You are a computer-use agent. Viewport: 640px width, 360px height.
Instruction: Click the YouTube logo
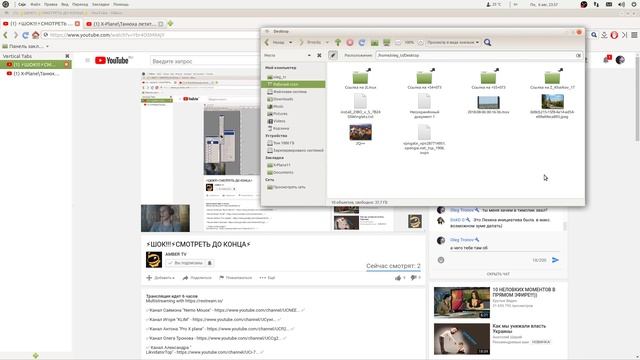[x=112, y=60]
